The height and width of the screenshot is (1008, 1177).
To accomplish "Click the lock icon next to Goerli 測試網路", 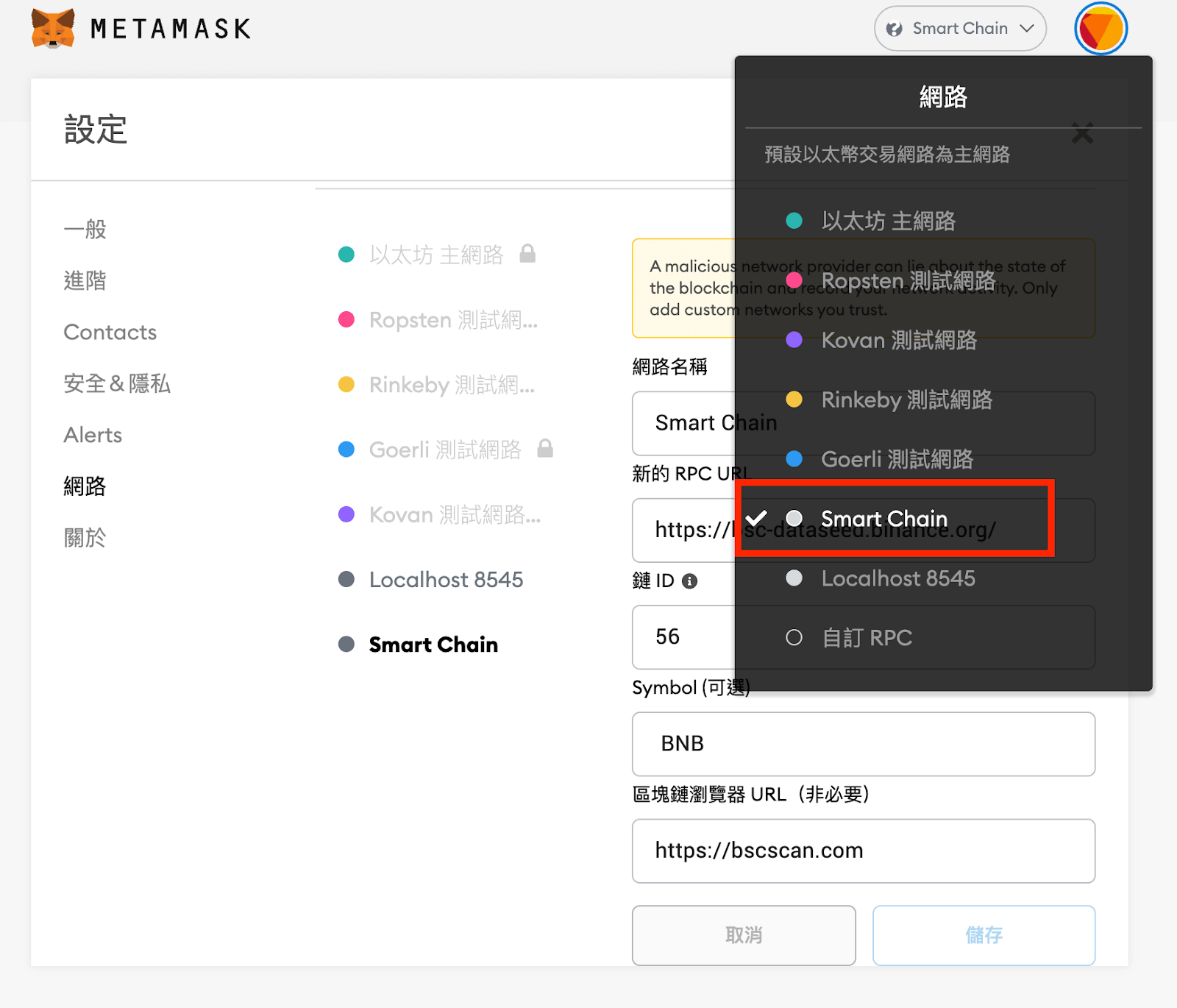I will coord(544,449).
